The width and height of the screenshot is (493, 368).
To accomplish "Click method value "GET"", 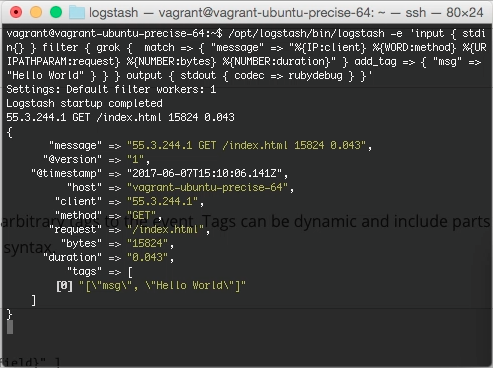I will 142,215.
